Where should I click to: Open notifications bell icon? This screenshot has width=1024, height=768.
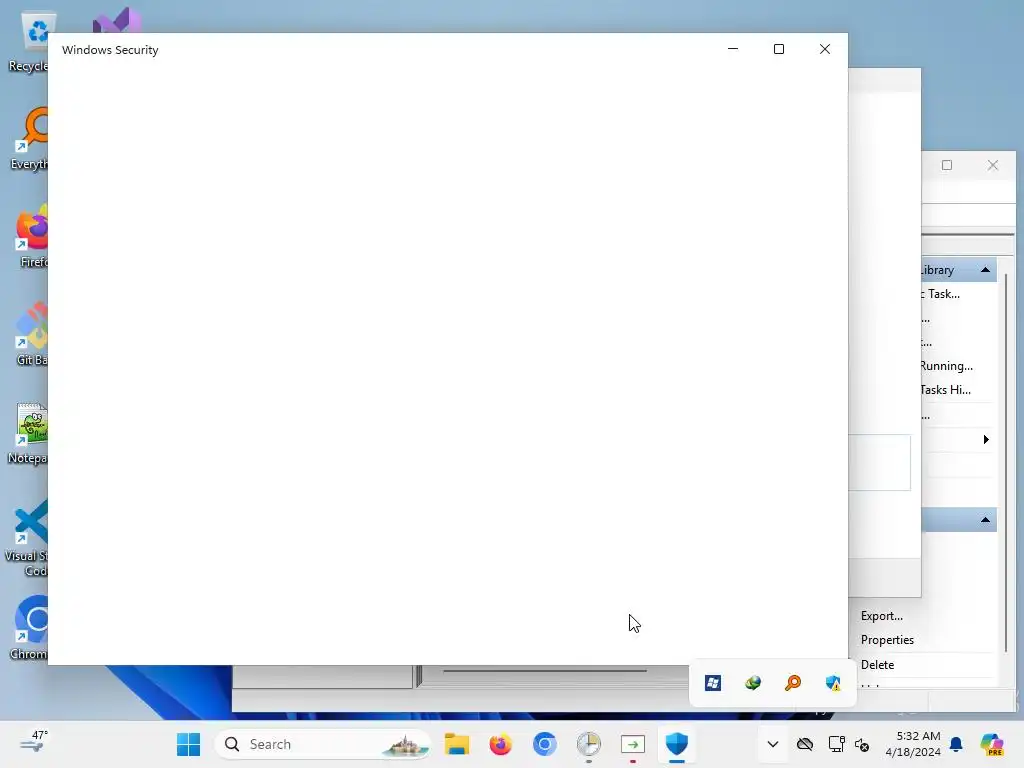point(956,744)
